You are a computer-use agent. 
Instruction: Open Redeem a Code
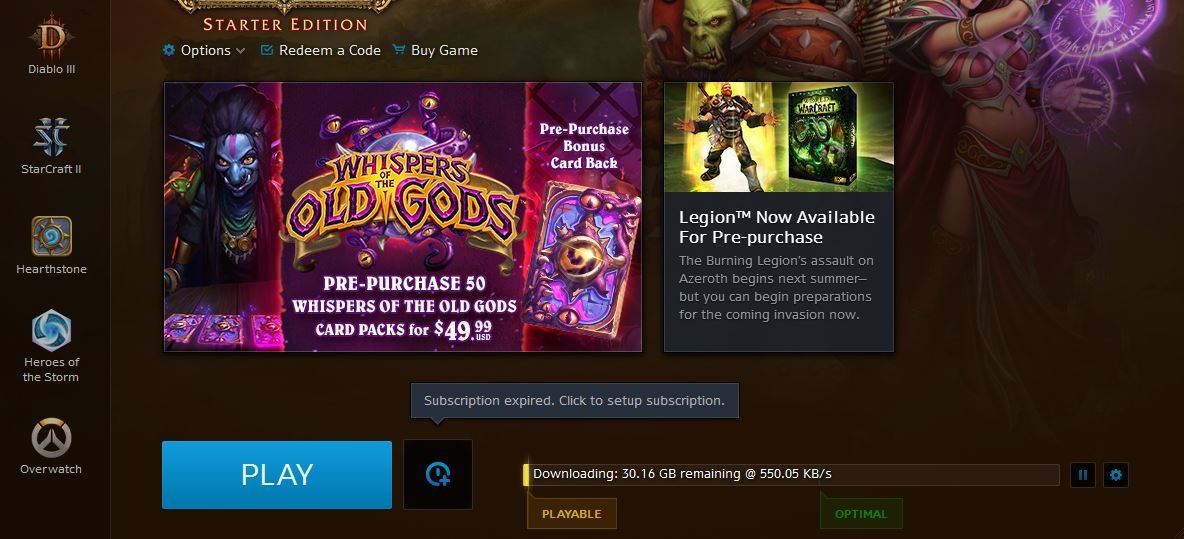[320, 50]
